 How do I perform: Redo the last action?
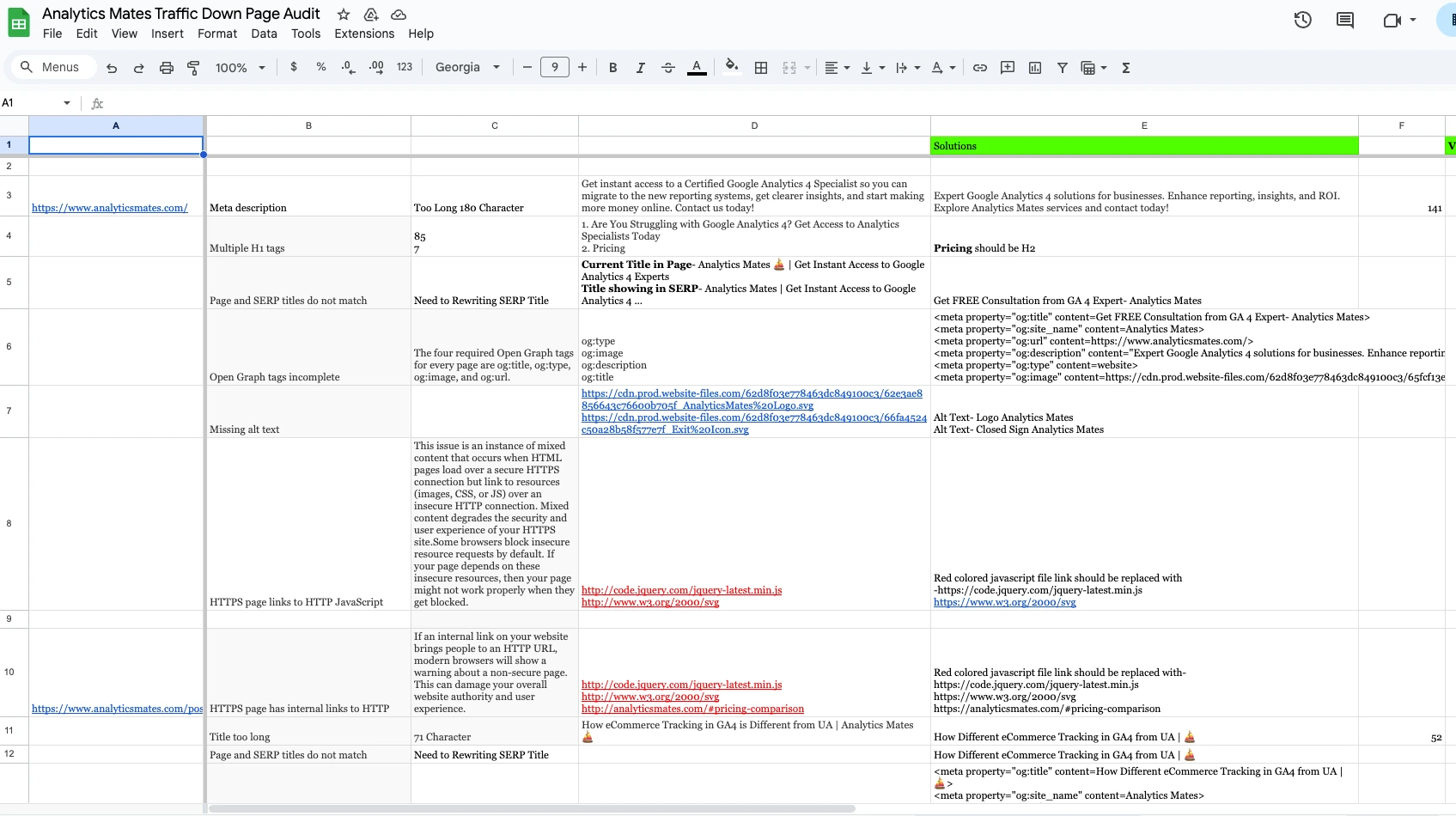(x=138, y=68)
